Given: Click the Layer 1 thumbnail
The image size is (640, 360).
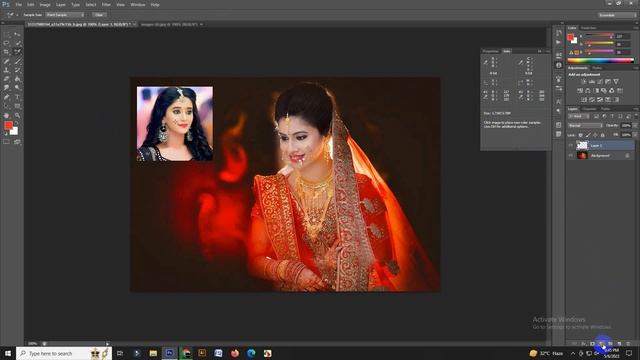Looking at the screenshot, I should (x=582, y=145).
